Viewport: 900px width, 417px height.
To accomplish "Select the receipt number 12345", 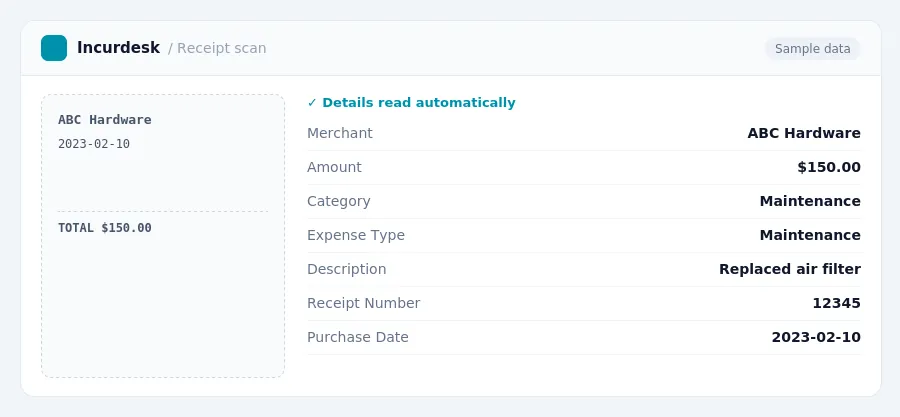I will [x=836, y=303].
